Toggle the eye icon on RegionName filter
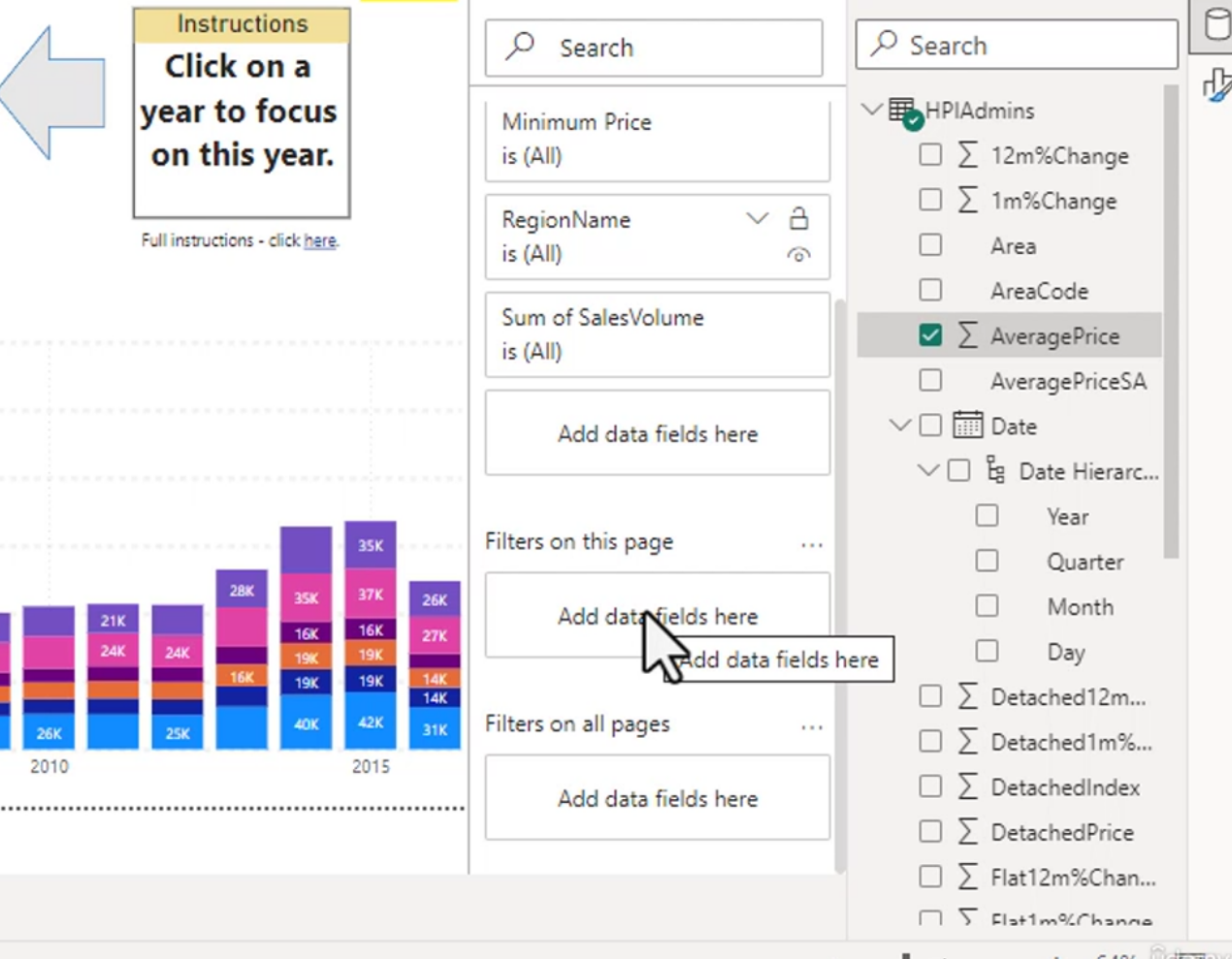Image resolution: width=1232 pixels, height=959 pixels. click(x=798, y=255)
